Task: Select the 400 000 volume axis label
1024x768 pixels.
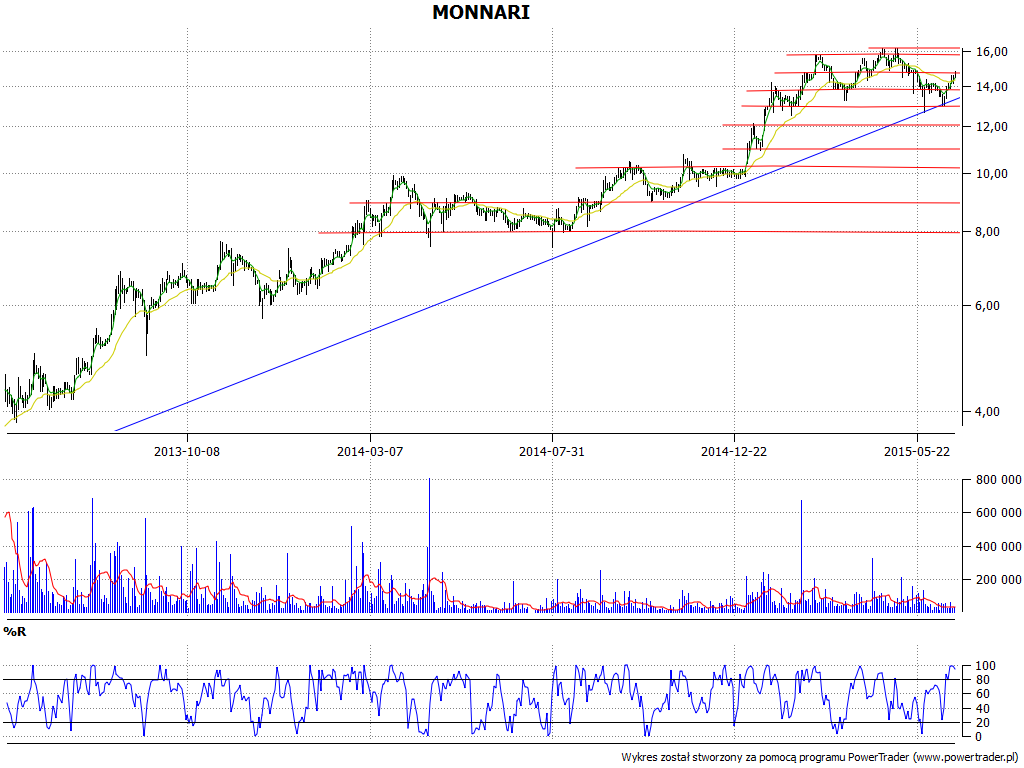Action: point(999,547)
